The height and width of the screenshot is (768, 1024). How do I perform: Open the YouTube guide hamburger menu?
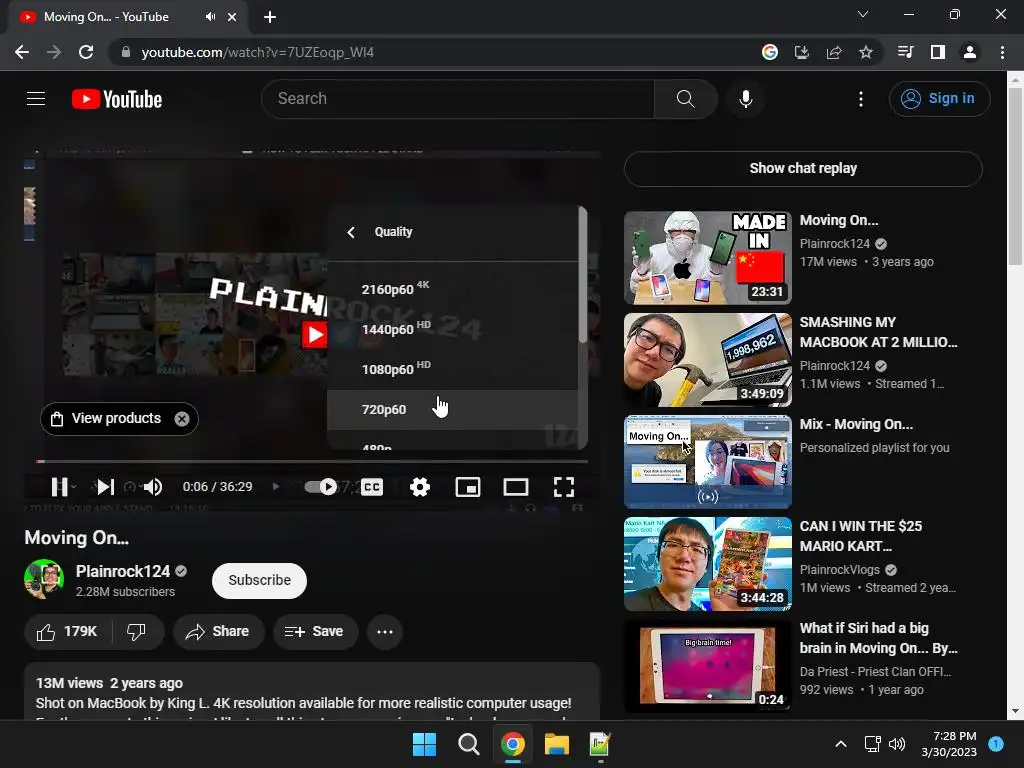[36, 99]
